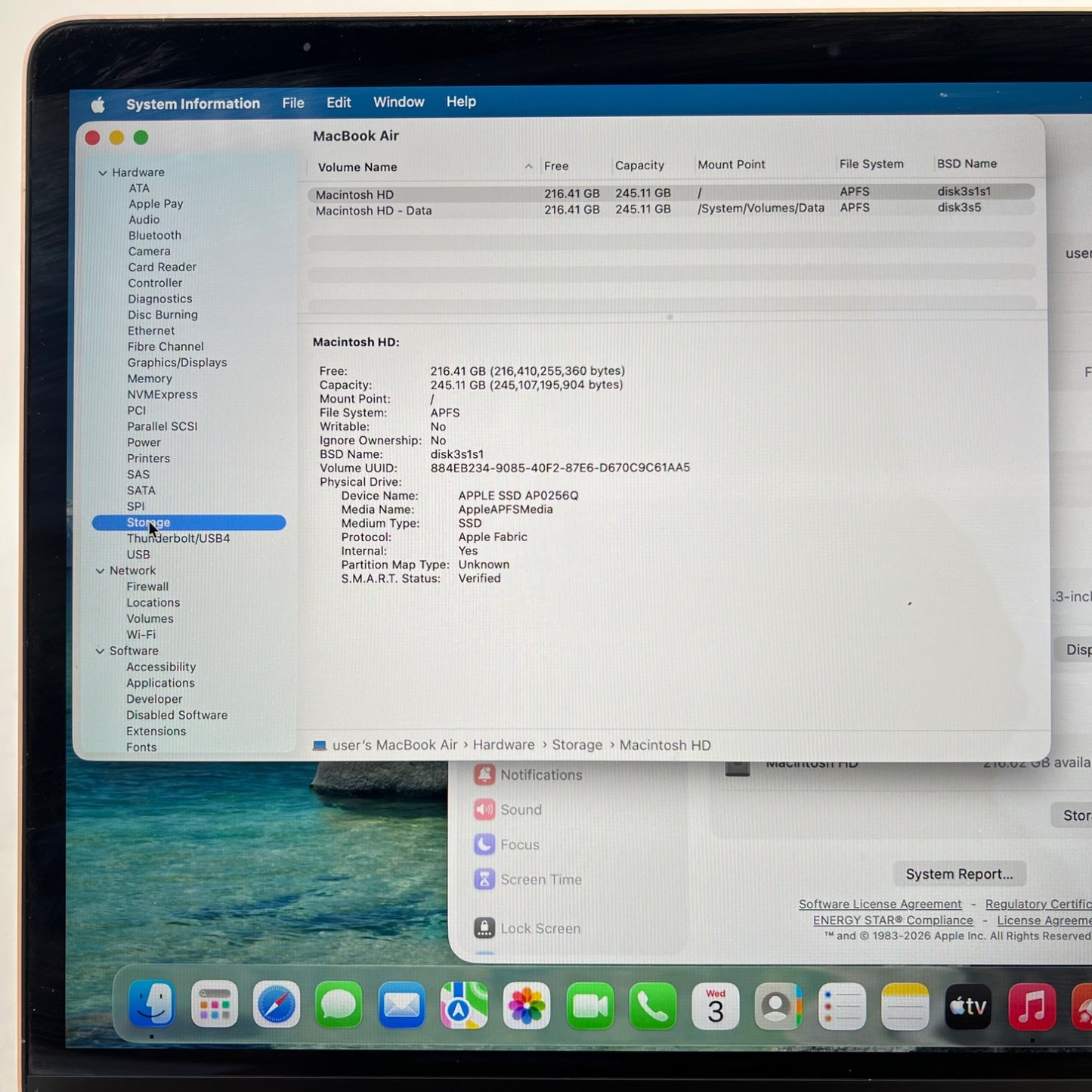Viewport: 1092px width, 1092px height.
Task: Select Storage in the Hardware list
Action: coord(189,522)
